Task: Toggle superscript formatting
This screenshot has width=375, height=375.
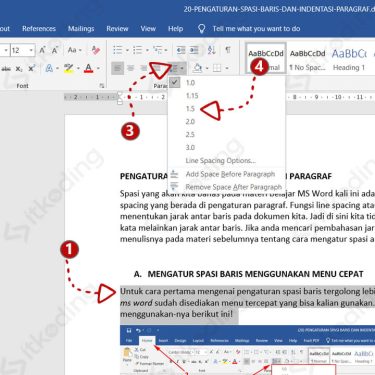Action: [32, 68]
